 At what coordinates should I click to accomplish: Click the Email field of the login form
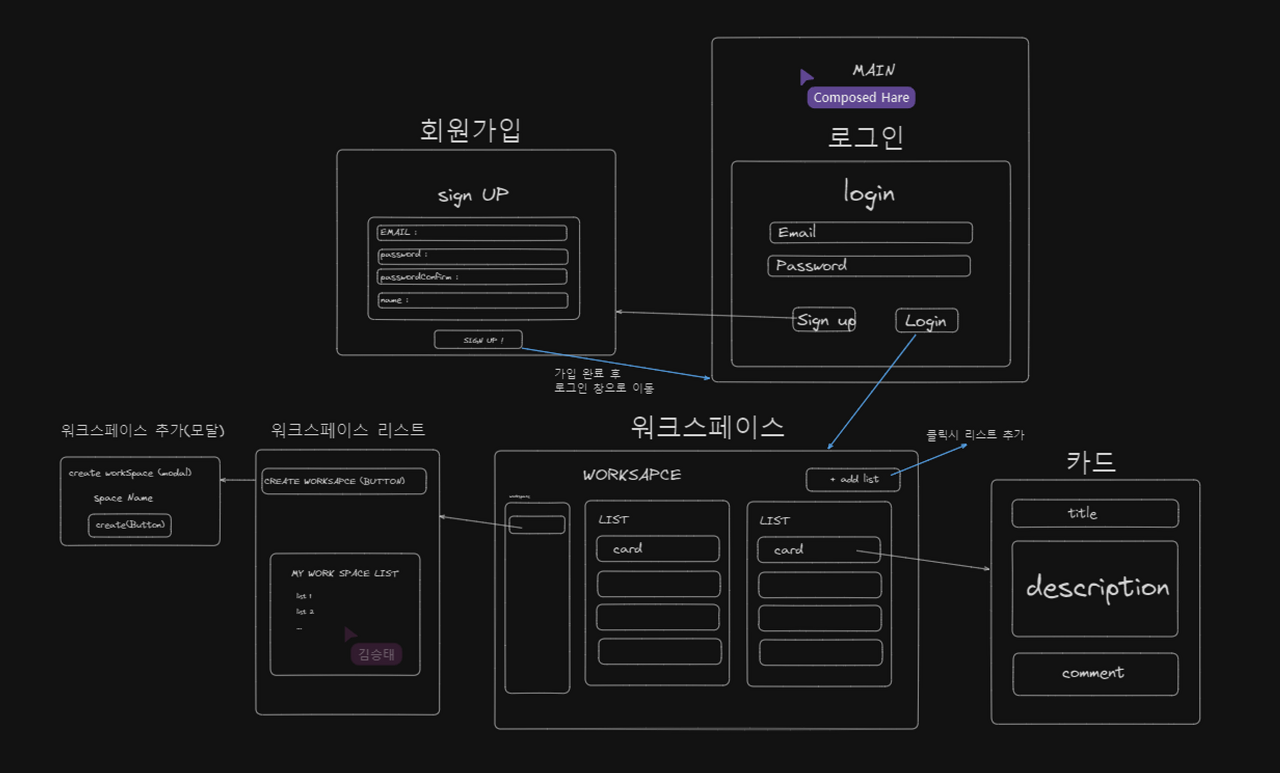tap(869, 232)
